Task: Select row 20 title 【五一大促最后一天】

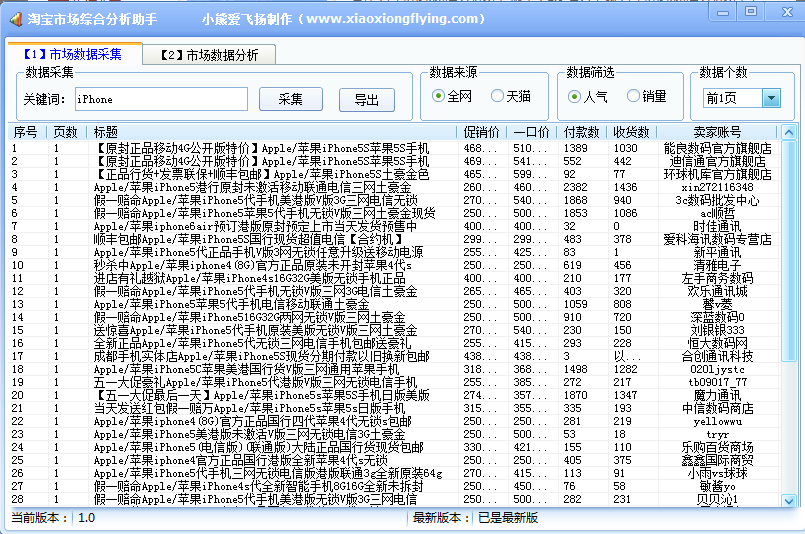Action: pyautogui.click(x=261, y=395)
